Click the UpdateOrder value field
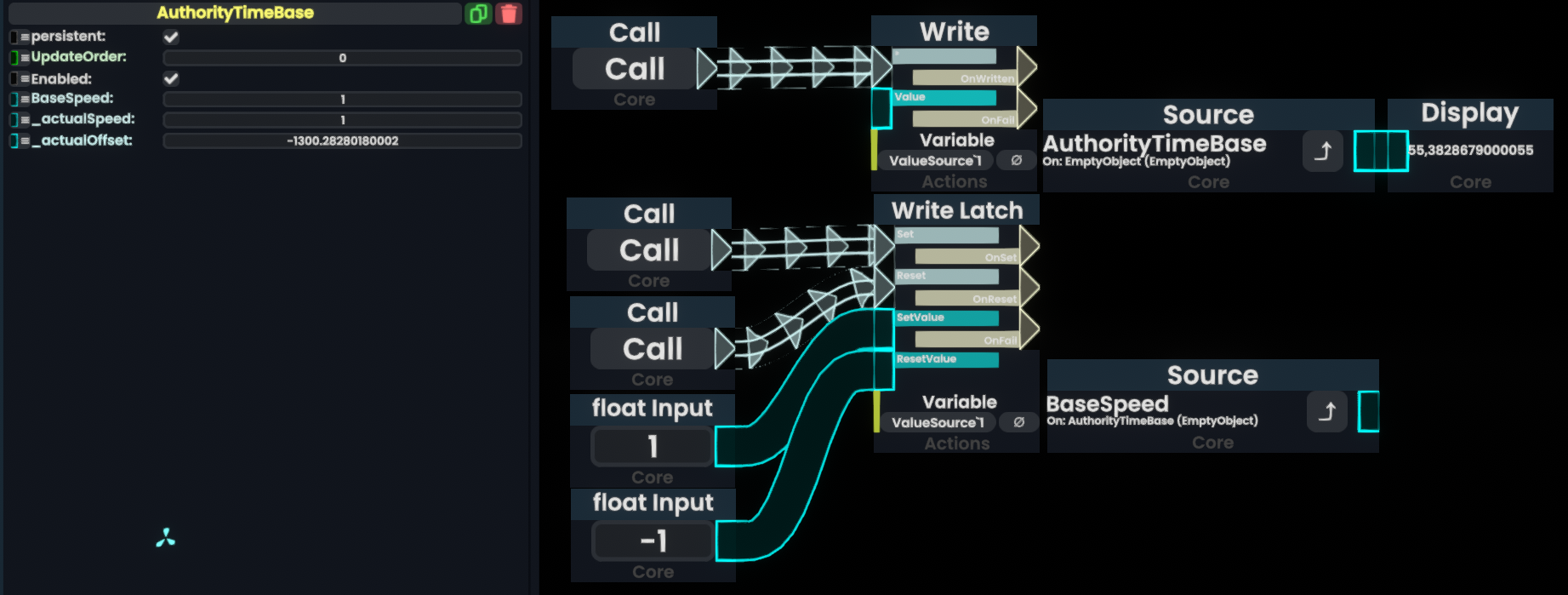 pyautogui.click(x=342, y=58)
